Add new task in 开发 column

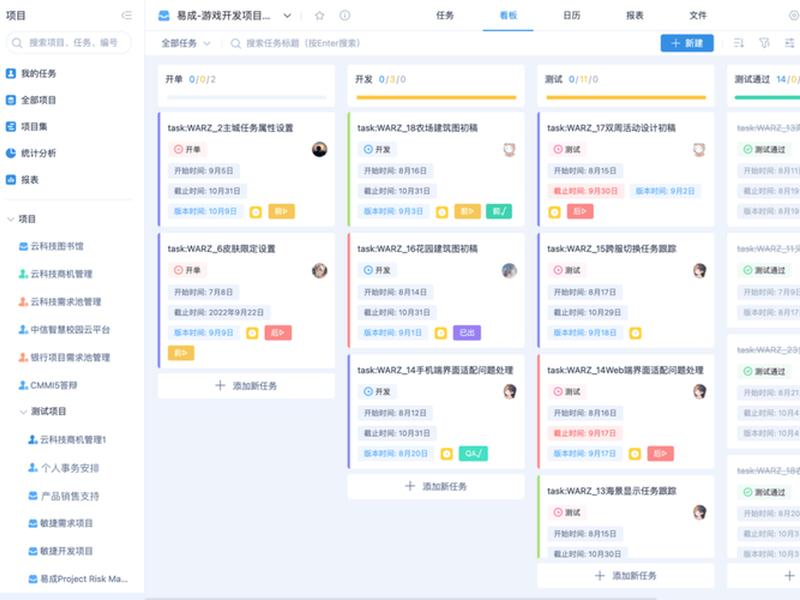click(436, 486)
